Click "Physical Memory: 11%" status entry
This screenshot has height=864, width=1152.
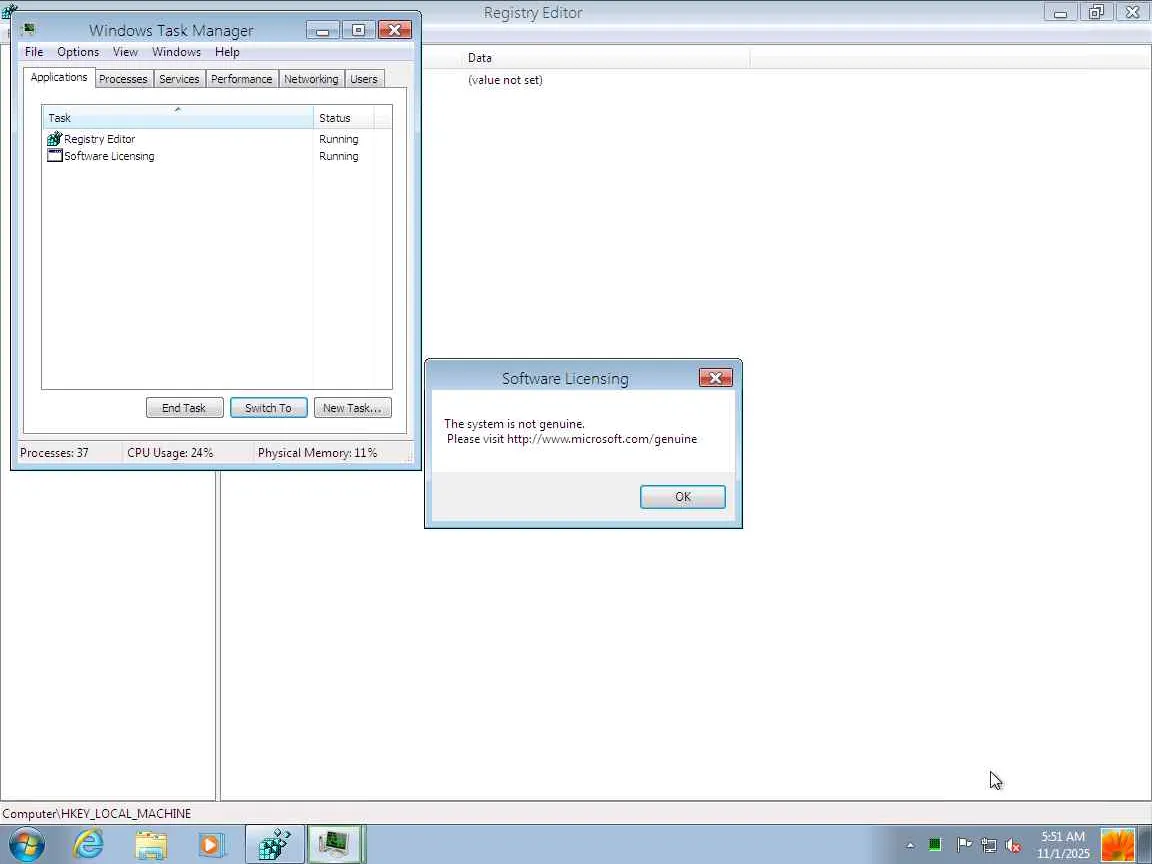317,453
